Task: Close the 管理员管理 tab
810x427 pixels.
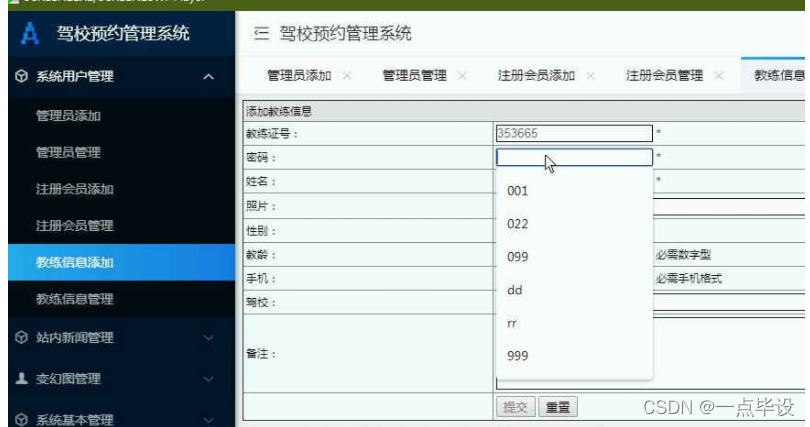Action: (462, 75)
